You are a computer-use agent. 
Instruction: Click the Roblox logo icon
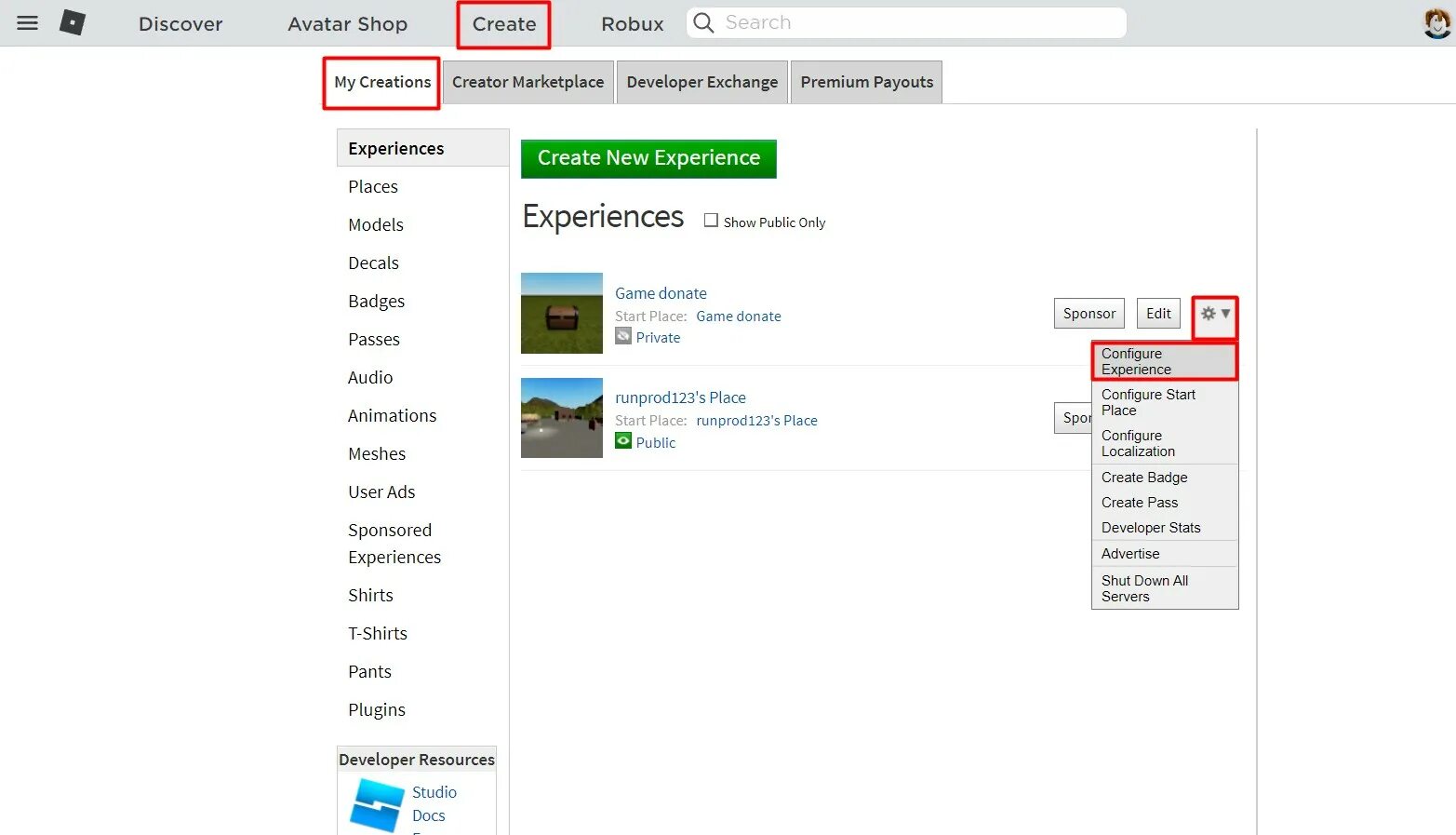click(x=73, y=22)
